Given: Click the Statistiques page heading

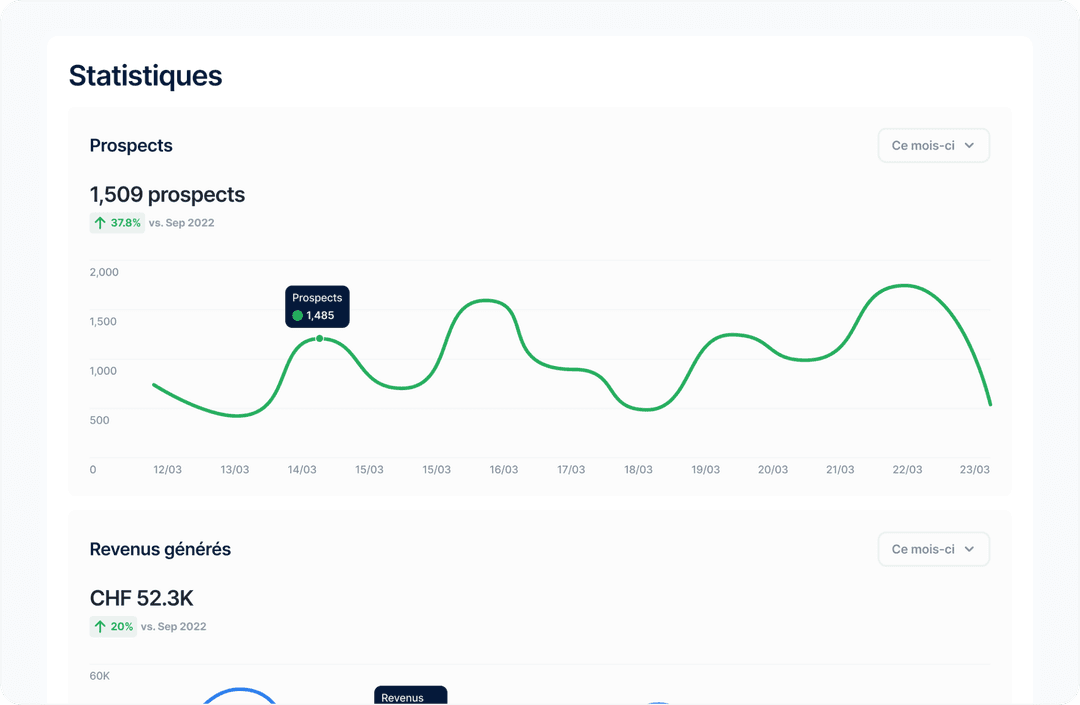Looking at the screenshot, I should (145, 76).
